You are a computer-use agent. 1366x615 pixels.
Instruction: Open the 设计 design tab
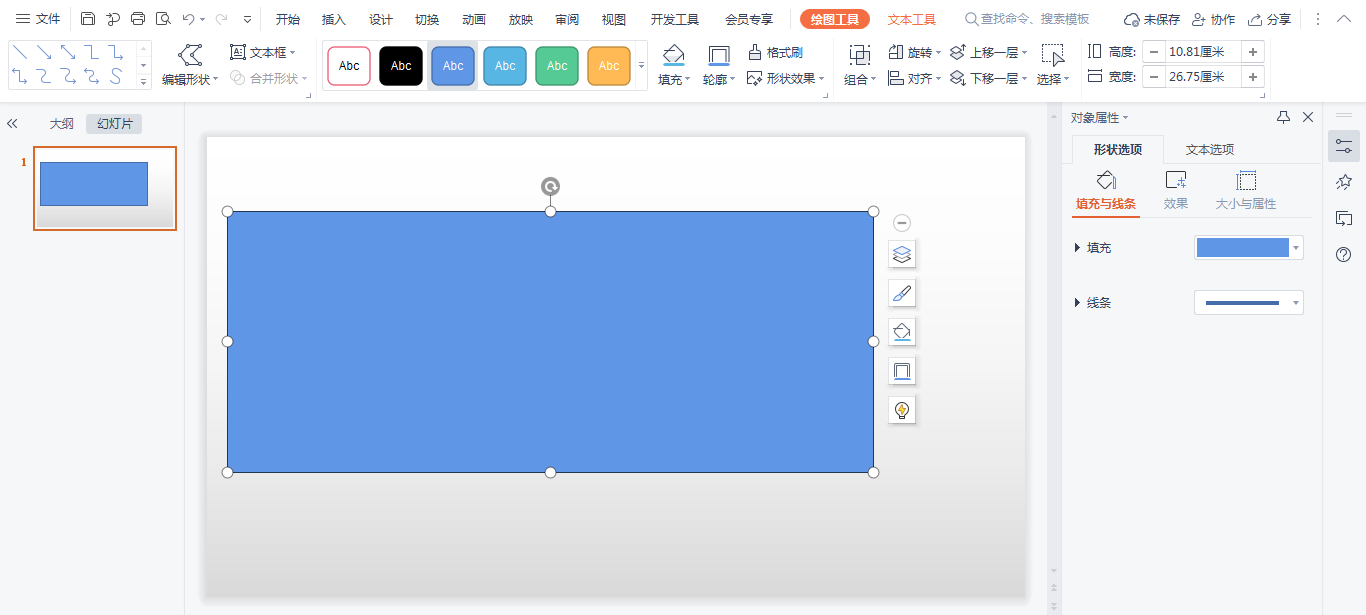(x=381, y=19)
